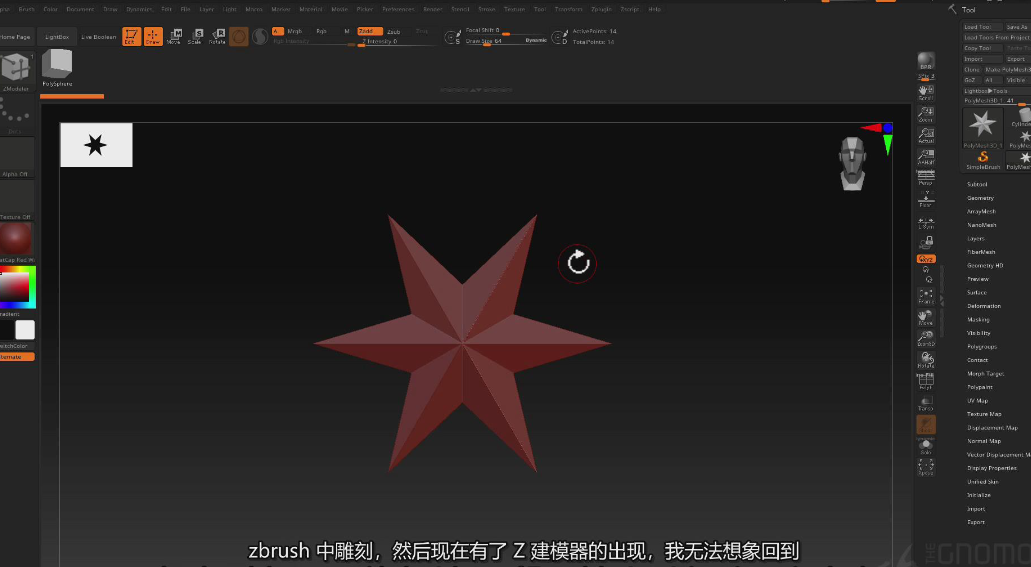Screen dimensions: 1031x567
Task: Toggle the M material channel button
Action: click(x=347, y=31)
